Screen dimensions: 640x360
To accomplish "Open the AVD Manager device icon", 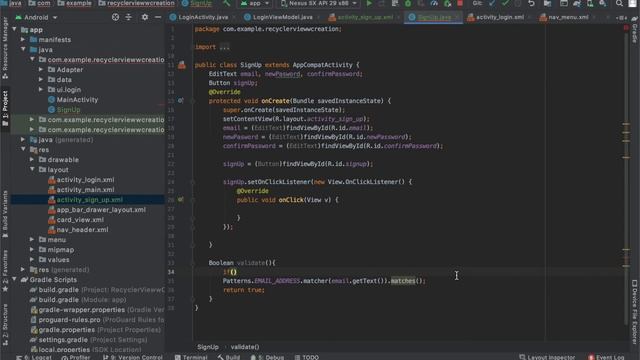I will [590, 3].
